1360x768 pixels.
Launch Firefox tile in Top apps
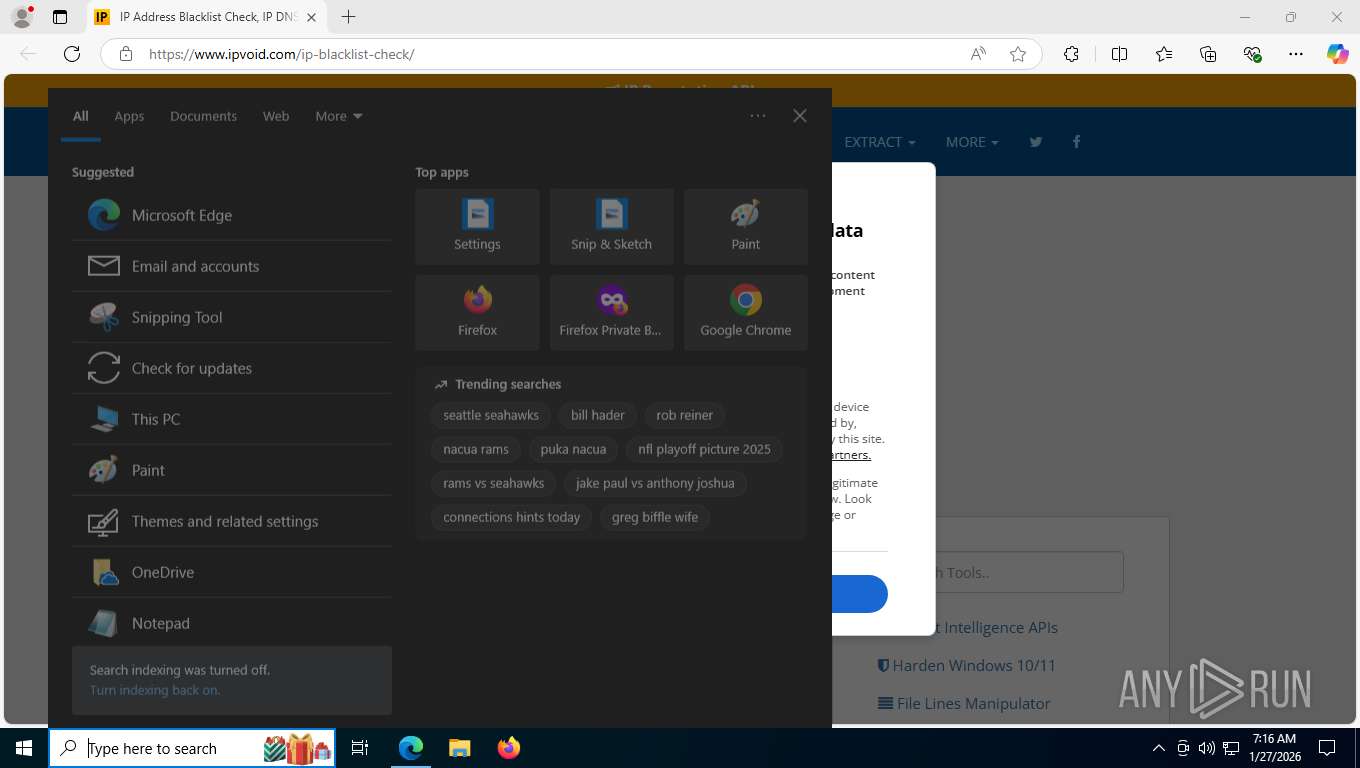coord(477,313)
